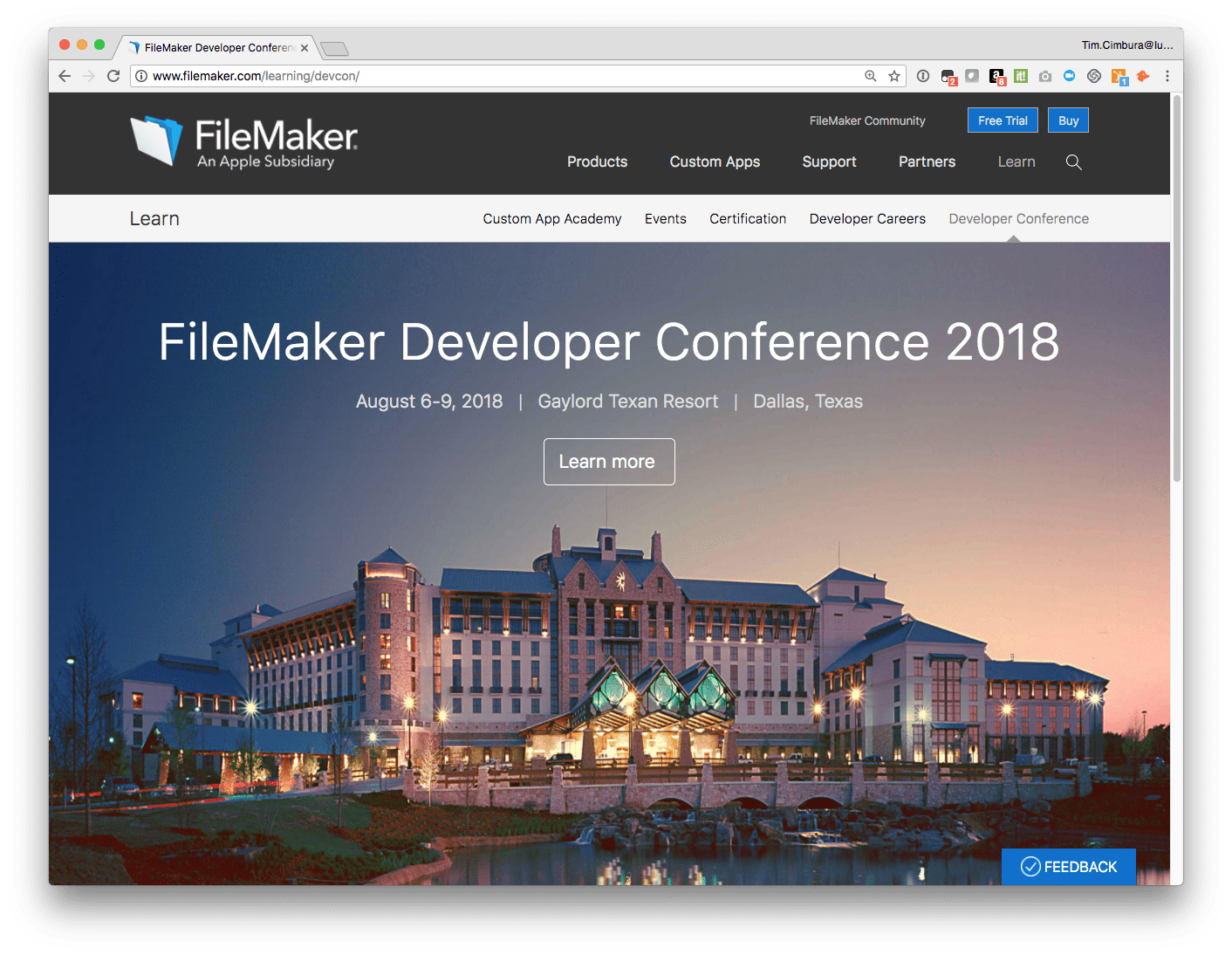Click the FileMaker Community link
This screenshot has height=955, width=1232.
[x=867, y=121]
